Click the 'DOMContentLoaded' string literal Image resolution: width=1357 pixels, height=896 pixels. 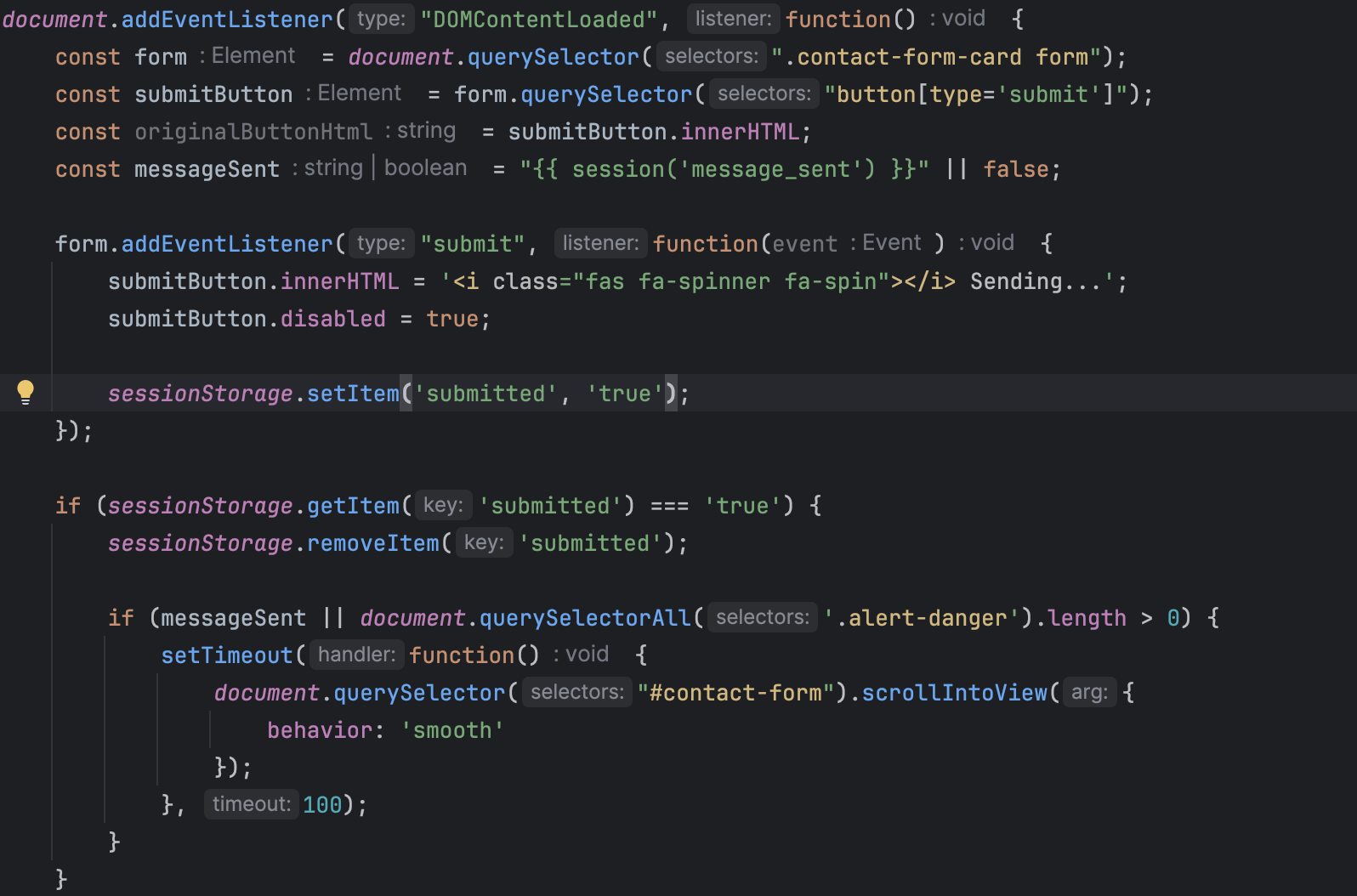click(539, 20)
